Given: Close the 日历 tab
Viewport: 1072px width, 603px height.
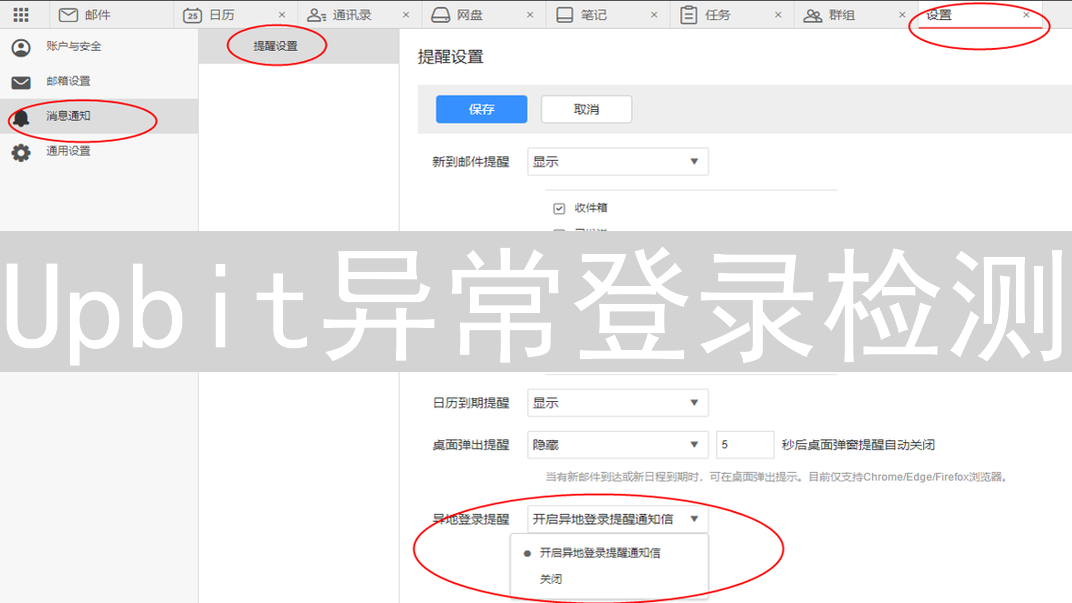Looking at the screenshot, I should pos(282,15).
